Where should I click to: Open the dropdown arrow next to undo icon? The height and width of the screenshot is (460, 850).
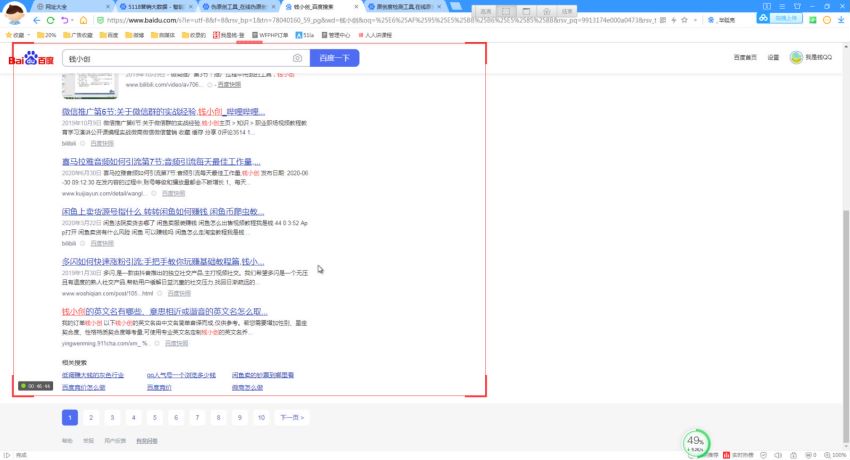[x=72, y=20]
